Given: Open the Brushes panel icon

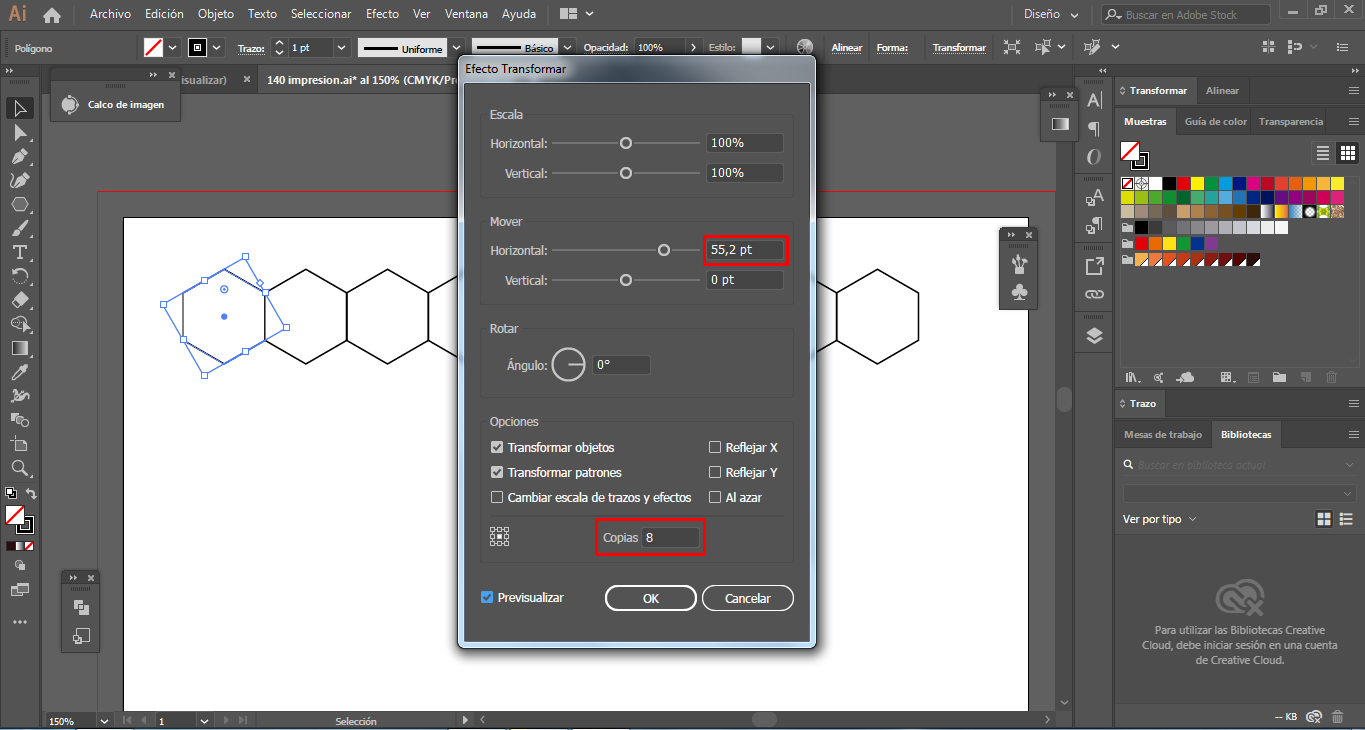Looking at the screenshot, I should pyautogui.click(x=1018, y=264).
